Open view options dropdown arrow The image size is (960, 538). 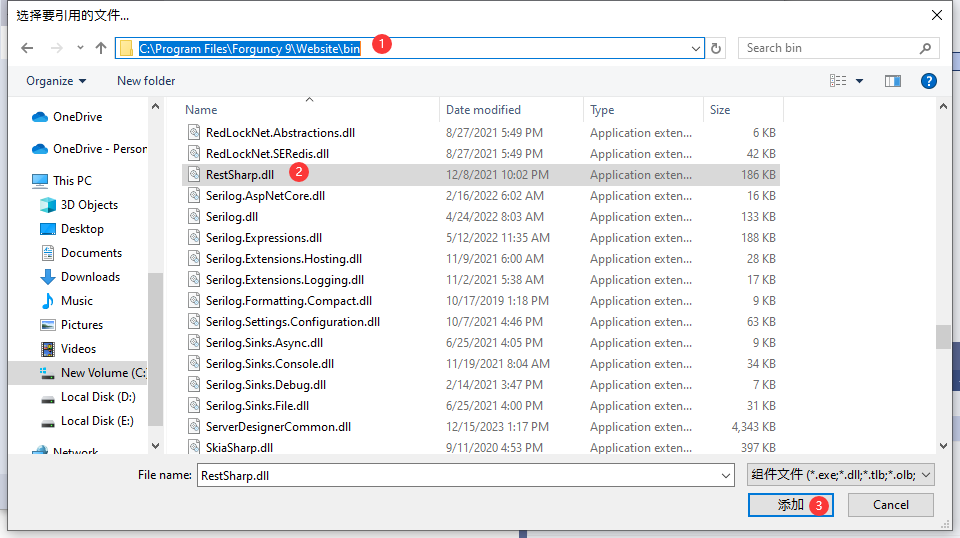point(860,81)
